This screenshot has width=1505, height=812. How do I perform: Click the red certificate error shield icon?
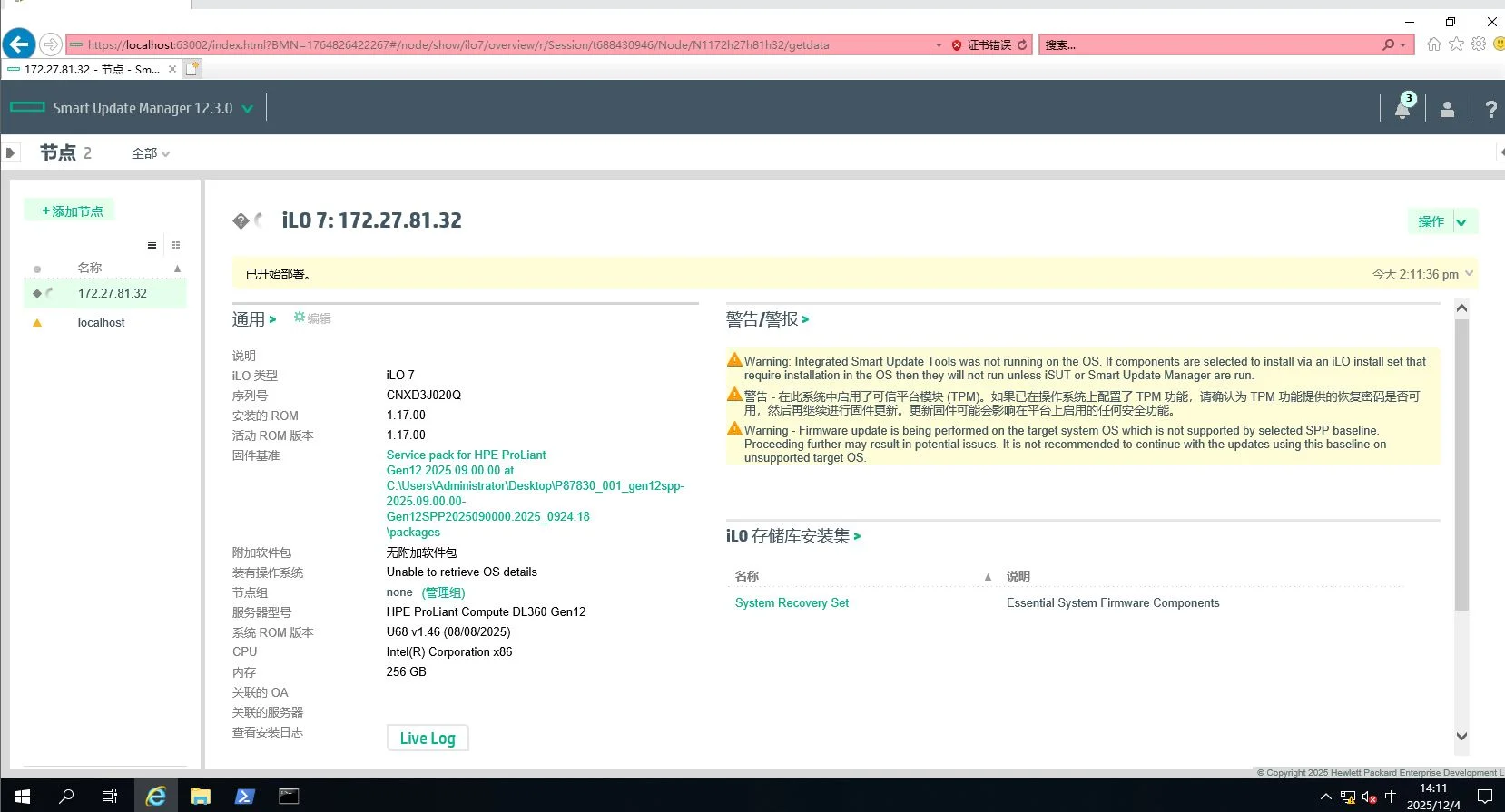point(957,44)
